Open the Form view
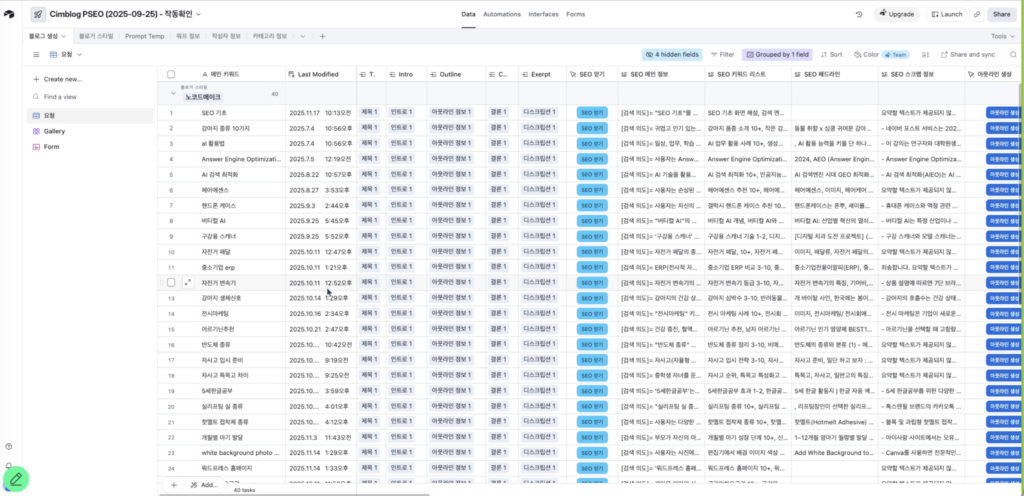This screenshot has height=496, width=1024. tap(89, 147)
